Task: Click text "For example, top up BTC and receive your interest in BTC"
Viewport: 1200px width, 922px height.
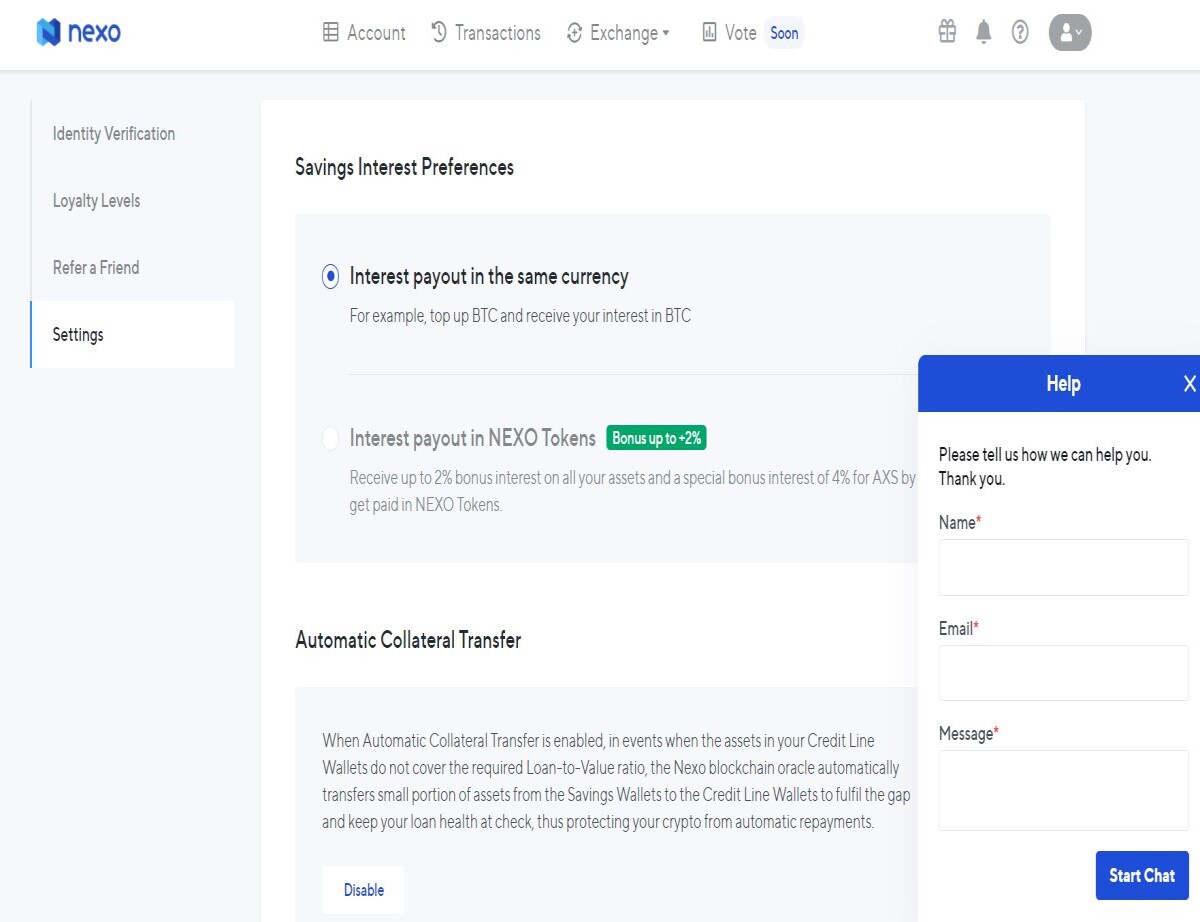Action: click(520, 316)
